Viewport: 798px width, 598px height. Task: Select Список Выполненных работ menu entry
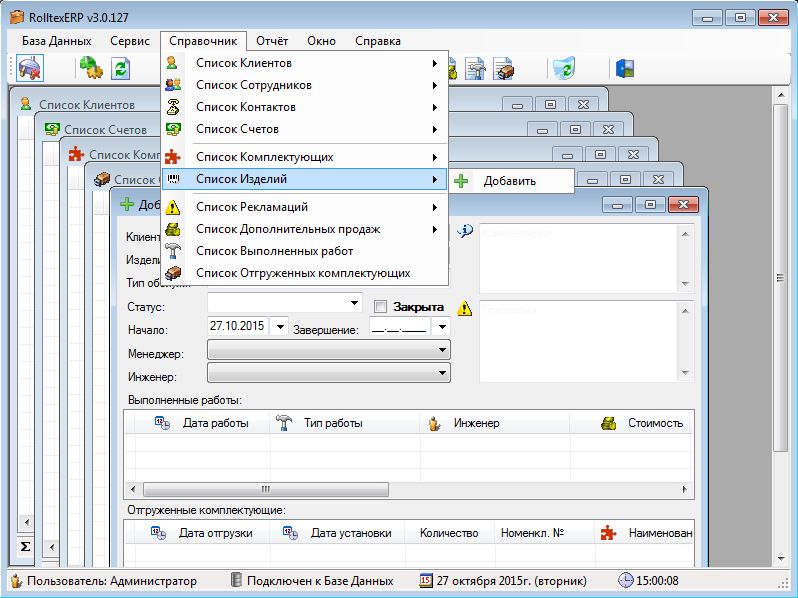coord(304,251)
